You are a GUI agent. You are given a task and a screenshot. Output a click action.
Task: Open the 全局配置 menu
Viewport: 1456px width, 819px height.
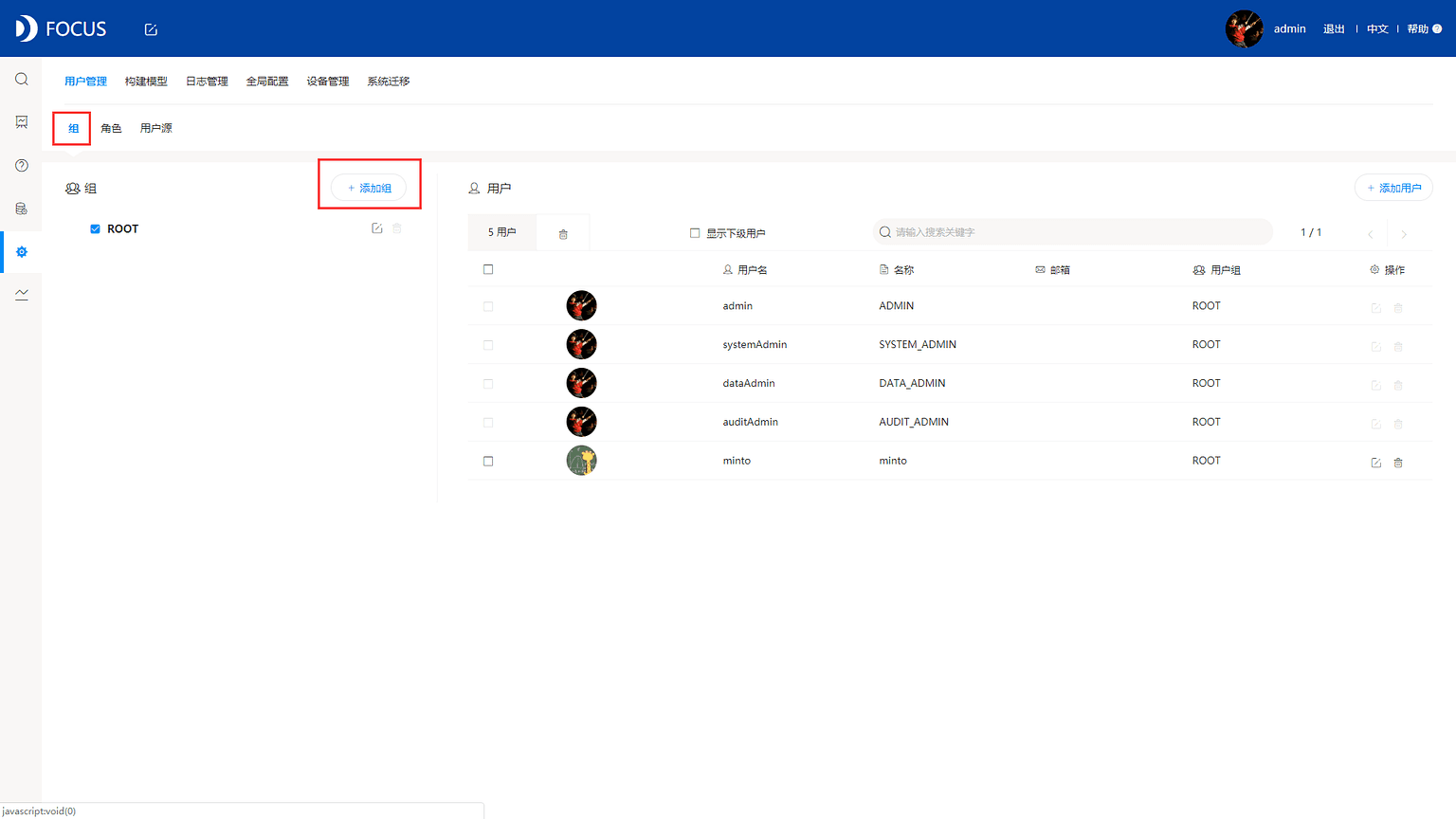point(267,82)
